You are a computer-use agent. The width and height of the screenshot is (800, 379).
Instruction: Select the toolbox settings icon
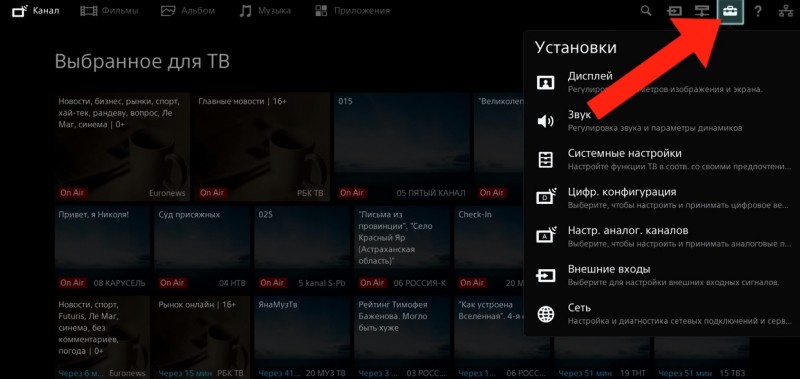coord(730,11)
